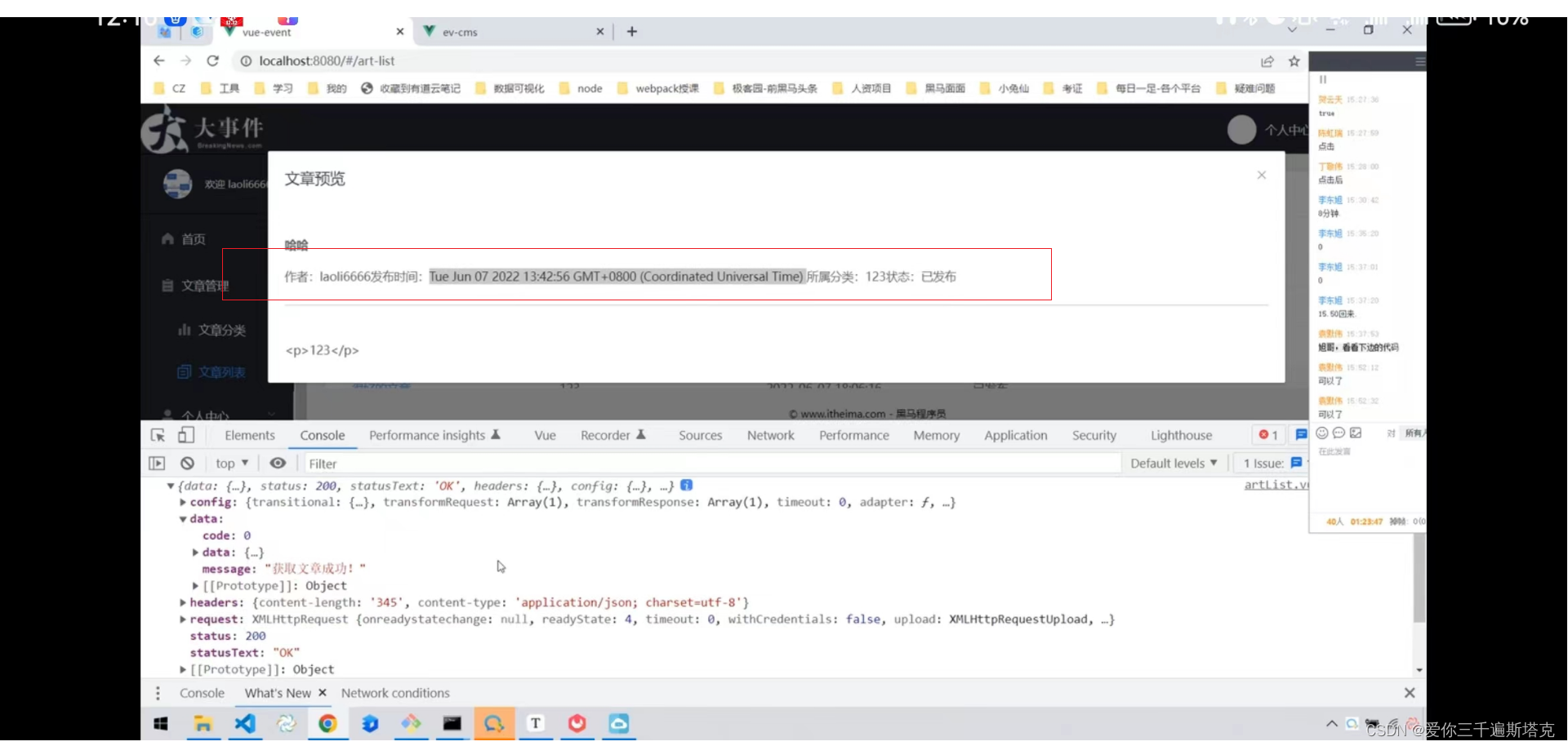
Task: Open the Application tab
Action: pos(1015,436)
